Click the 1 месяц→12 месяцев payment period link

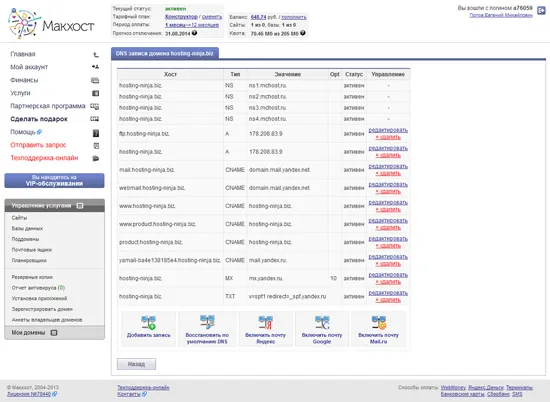coord(192,25)
